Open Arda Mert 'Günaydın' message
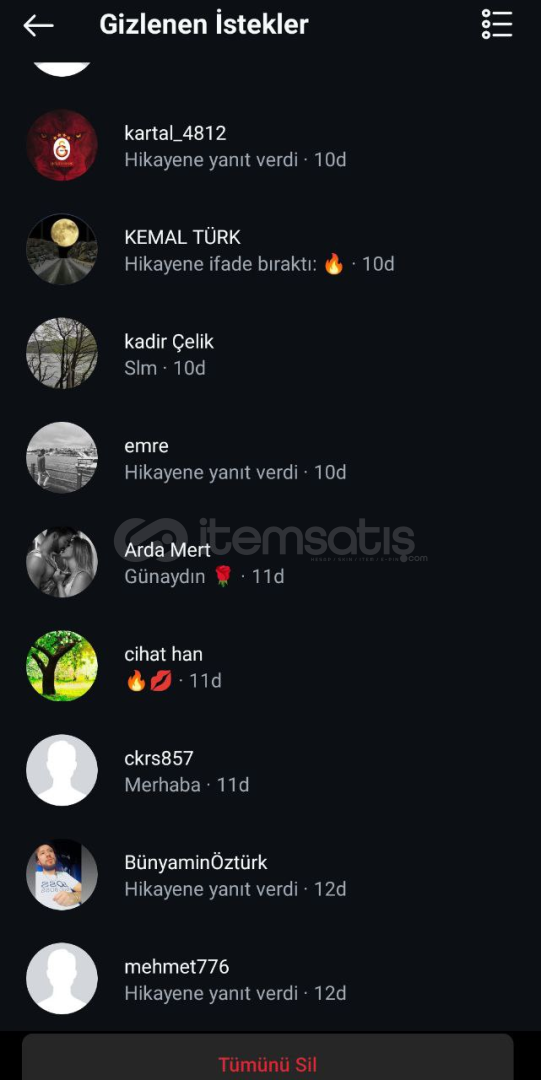541x1080 pixels. tap(270, 562)
